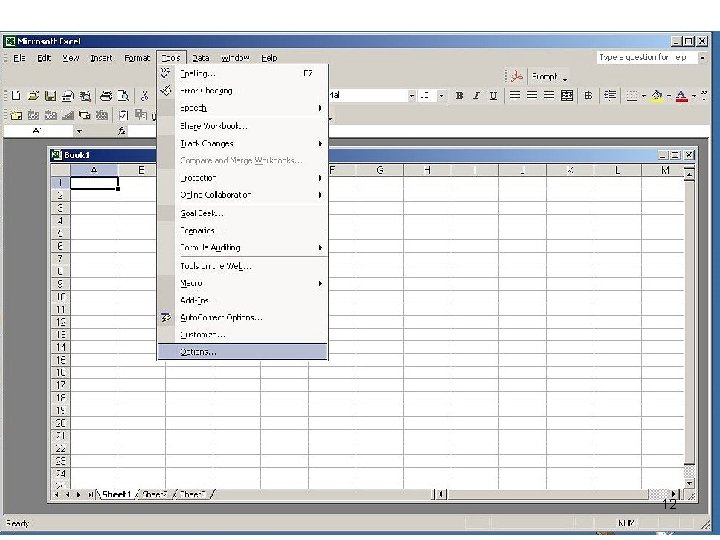Choose Share Workbook in the Tools menu
The height and width of the screenshot is (540, 720).
(242, 126)
